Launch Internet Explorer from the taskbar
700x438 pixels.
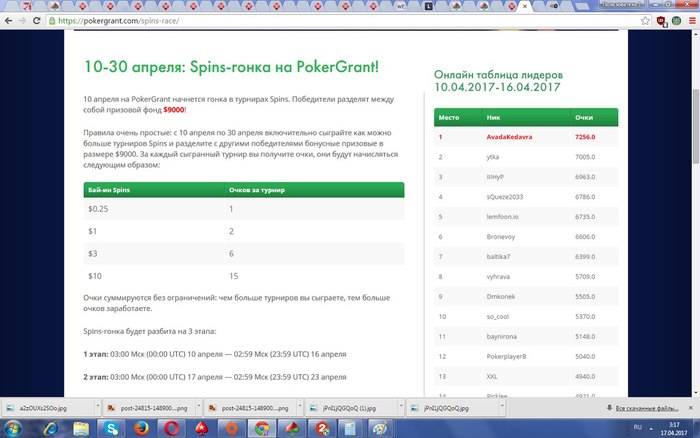coord(51,429)
